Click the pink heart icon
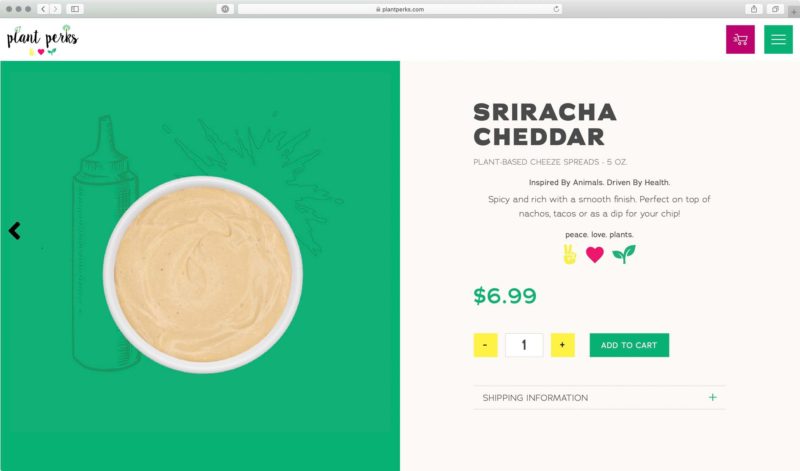This screenshot has width=800, height=471. click(594, 254)
